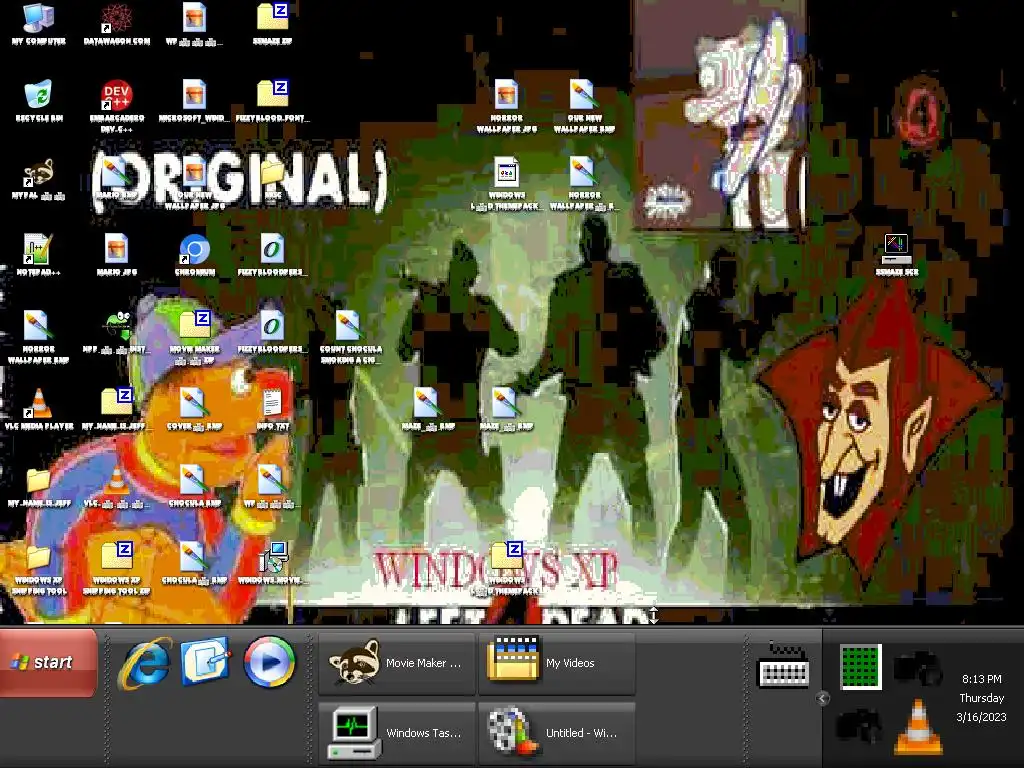The image size is (1024, 768).
Task: Switch to the My Videos taskbar button
Action: pyautogui.click(x=556, y=663)
